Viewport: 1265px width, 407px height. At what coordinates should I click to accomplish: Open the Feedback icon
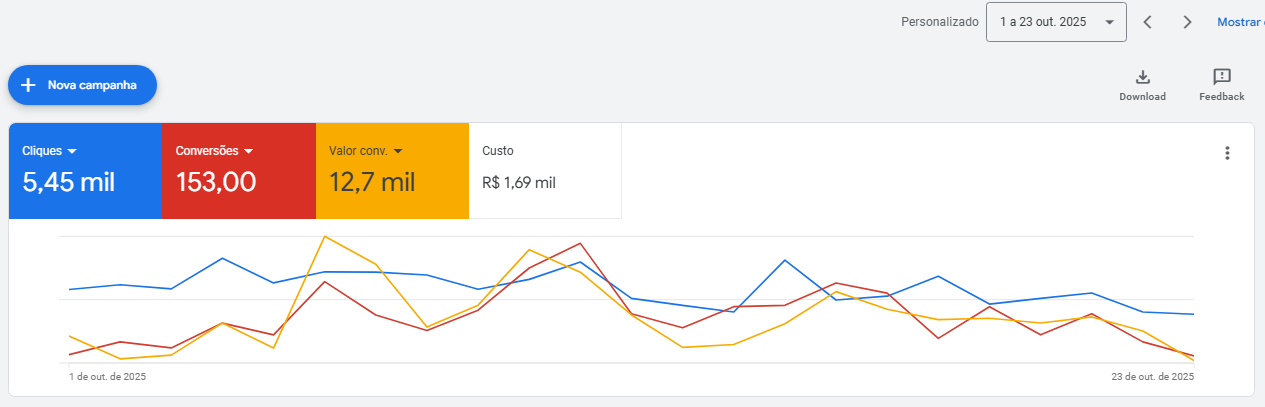coord(1221,77)
